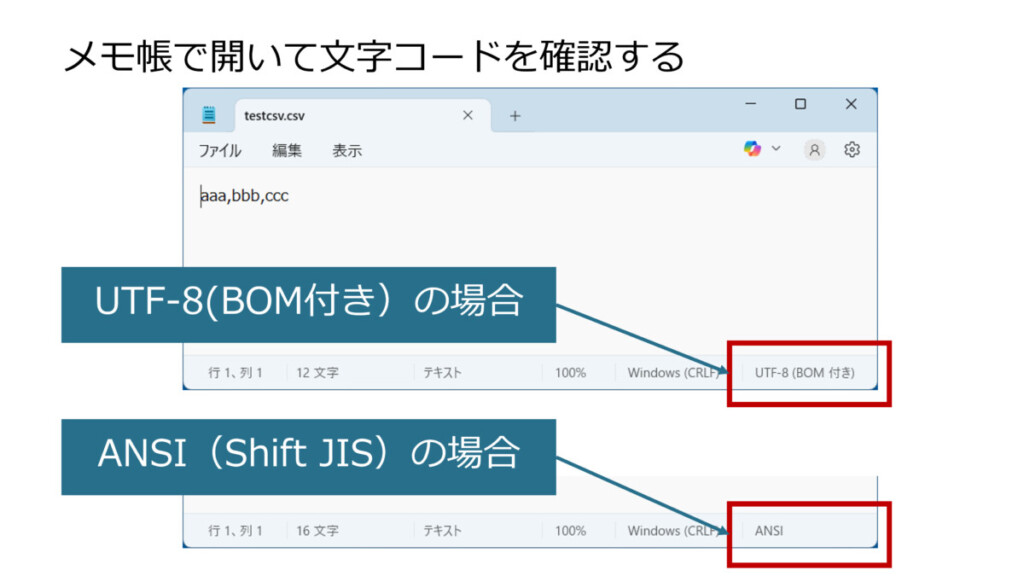Expand the chevron next to Copilot
Viewport: 1024px width, 576px height.
(x=776, y=149)
